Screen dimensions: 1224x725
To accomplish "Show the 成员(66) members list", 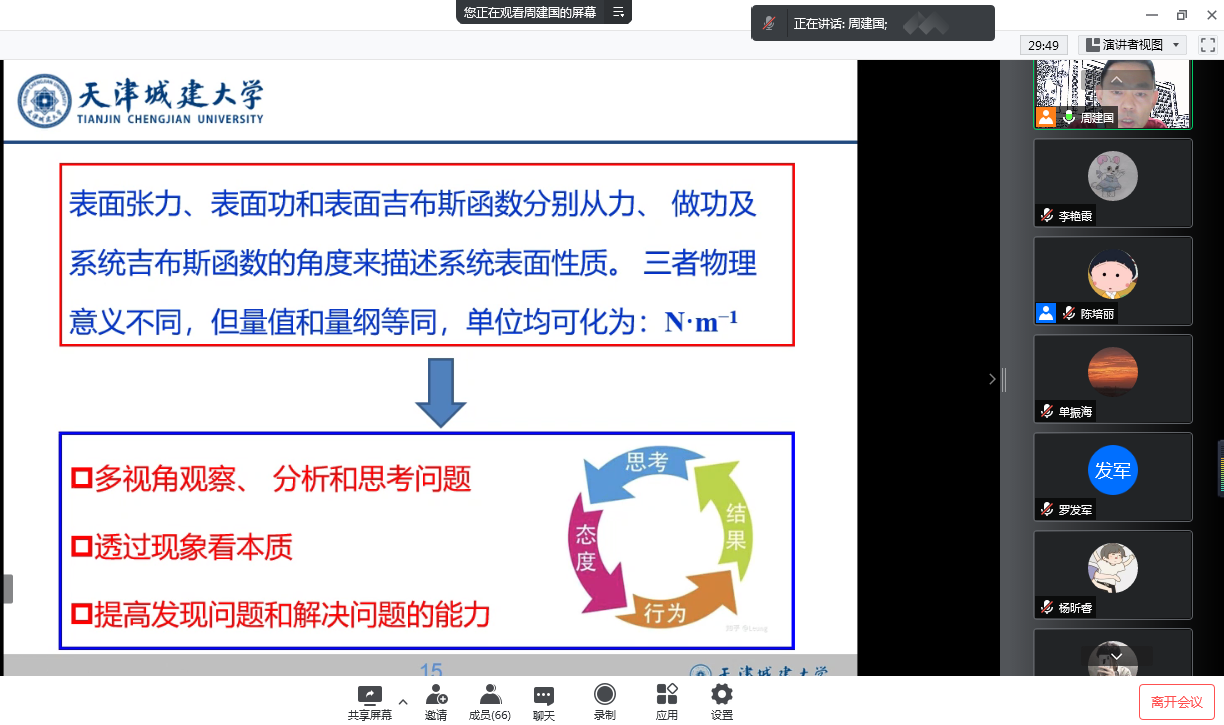I will [x=490, y=695].
